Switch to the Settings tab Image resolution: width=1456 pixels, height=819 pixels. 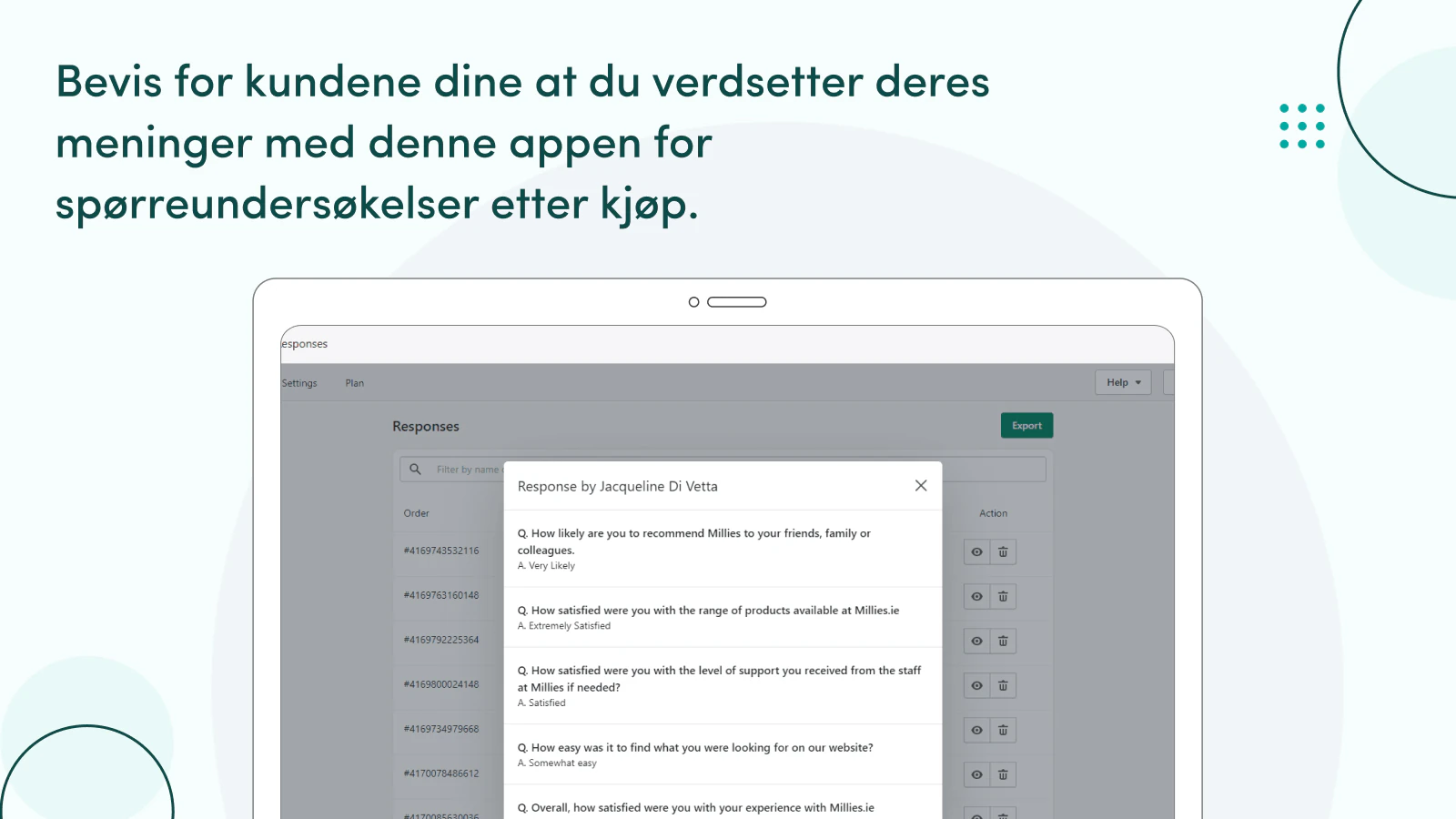[299, 383]
